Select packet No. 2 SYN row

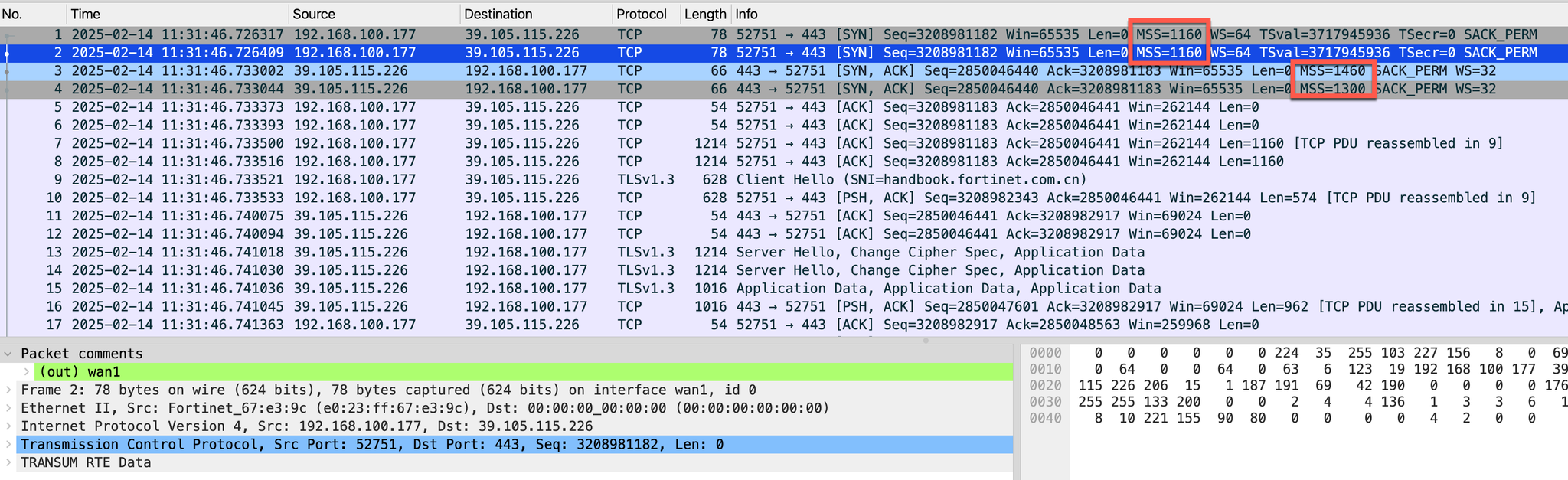coord(784,53)
